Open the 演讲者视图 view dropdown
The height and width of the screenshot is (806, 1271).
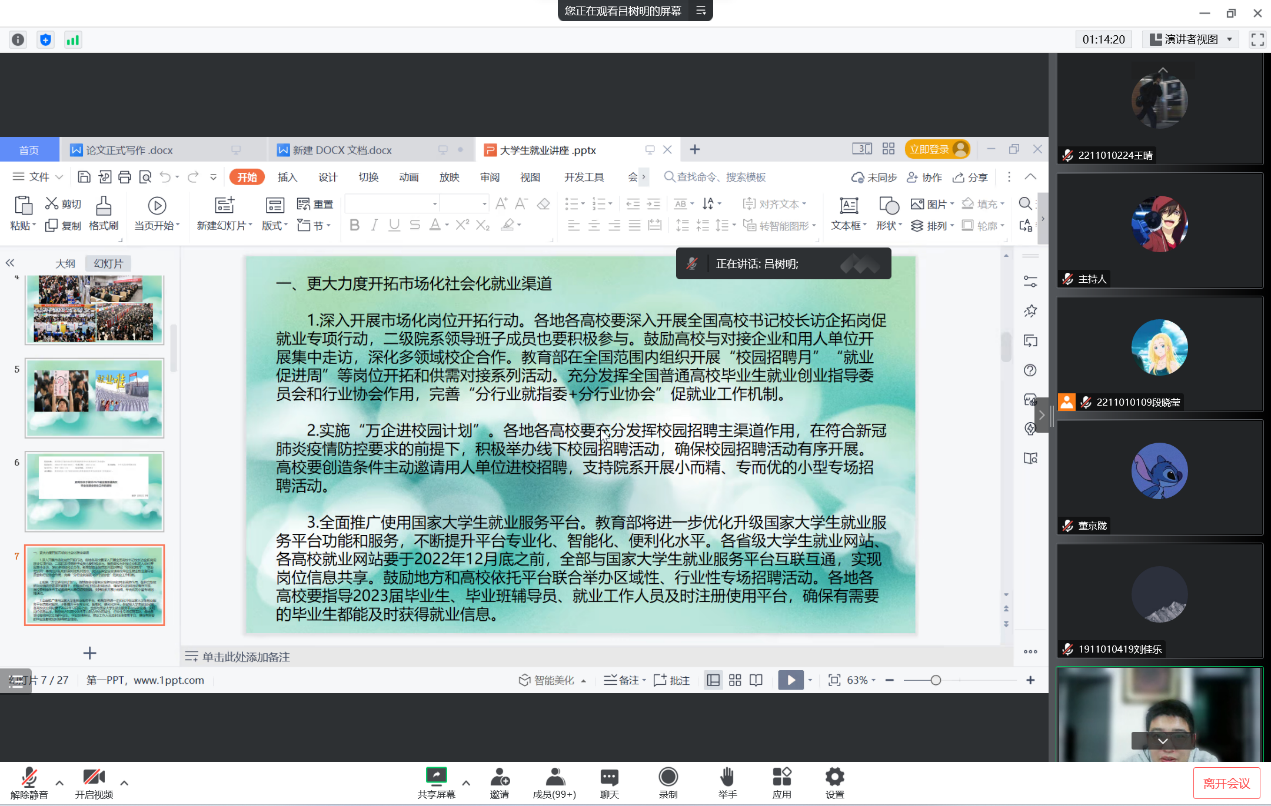click(x=1191, y=39)
